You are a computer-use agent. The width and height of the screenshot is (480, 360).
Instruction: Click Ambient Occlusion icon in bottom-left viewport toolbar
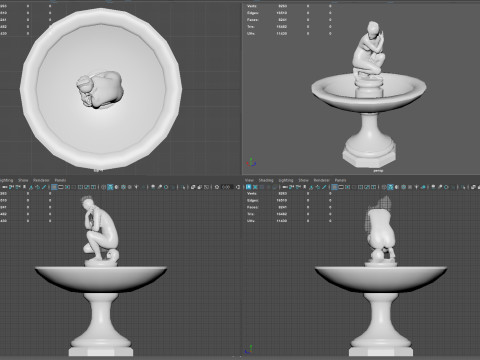pyautogui.click(x=152, y=187)
